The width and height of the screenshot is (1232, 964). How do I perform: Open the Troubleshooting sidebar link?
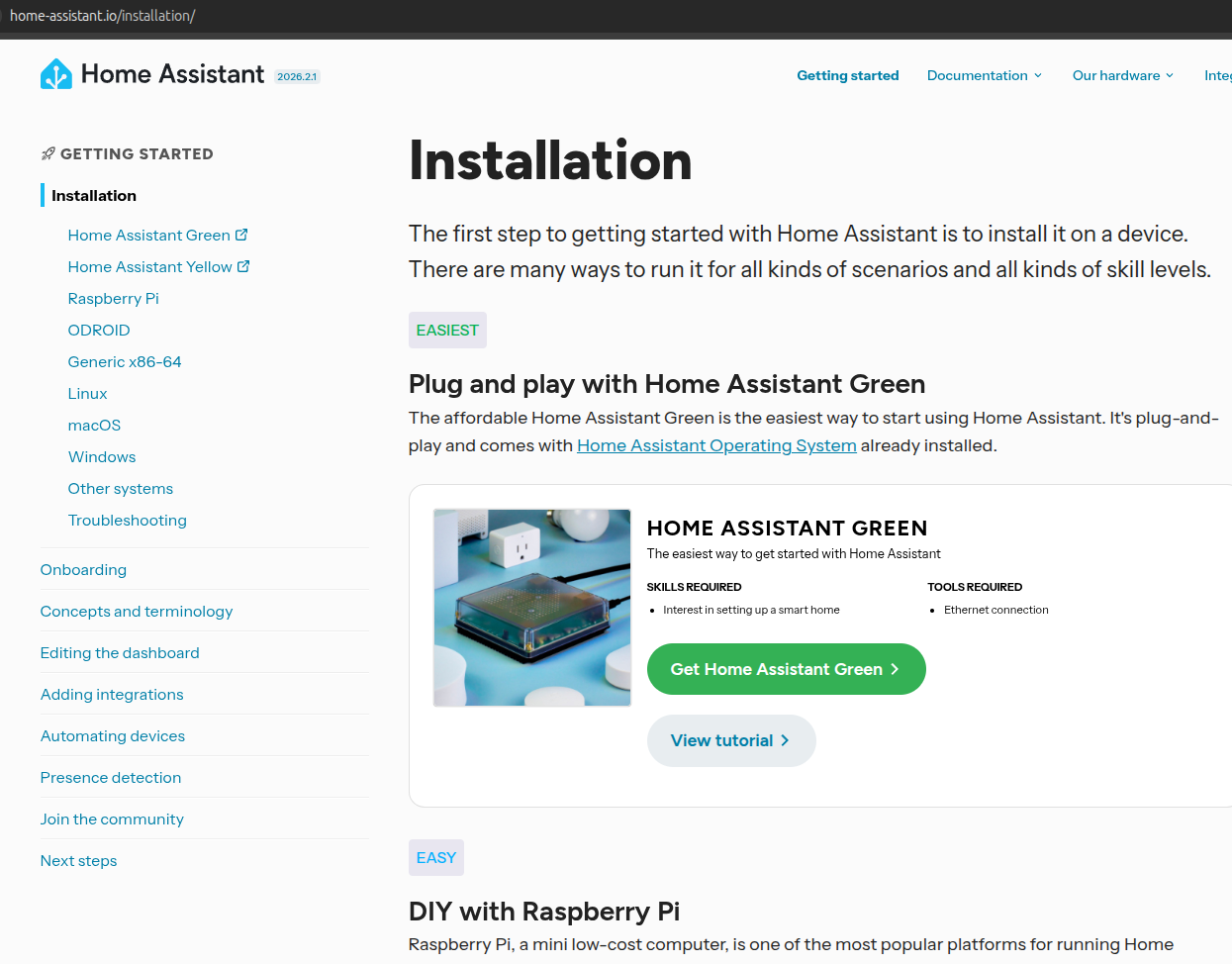128,520
